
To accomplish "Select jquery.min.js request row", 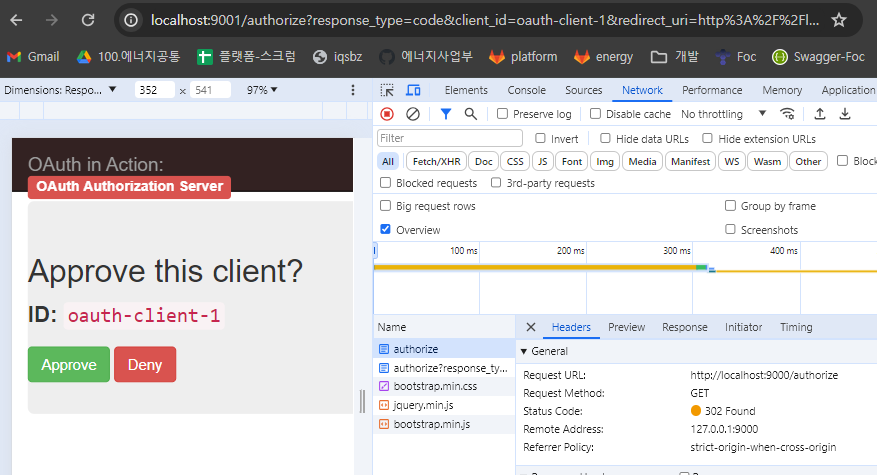I will coord(444,406).
